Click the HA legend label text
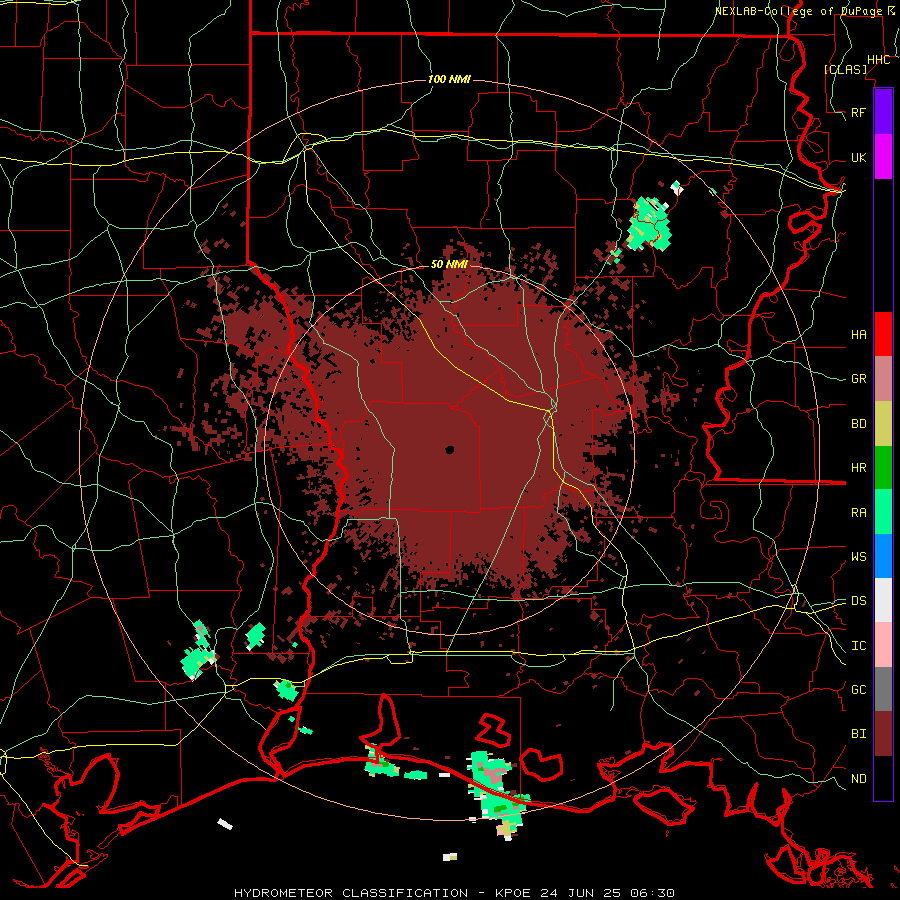 [858, 334]
